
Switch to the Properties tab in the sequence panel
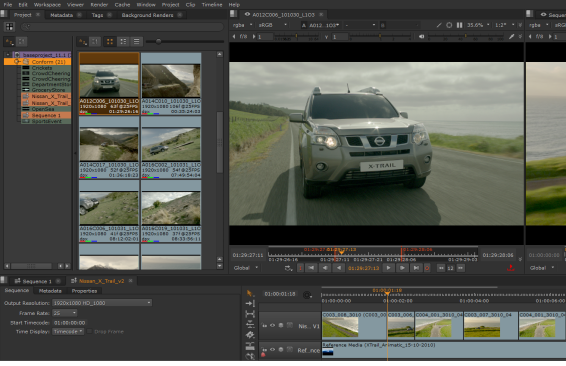pos(84,291)
